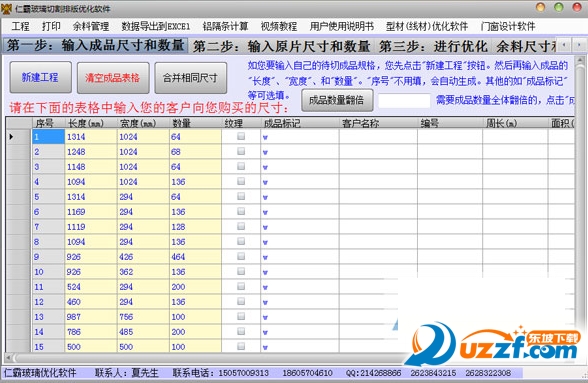Open the 成品标记 dropdown in row 13
The width and height of the screenshot is (588, 383).
pos(265,317)
